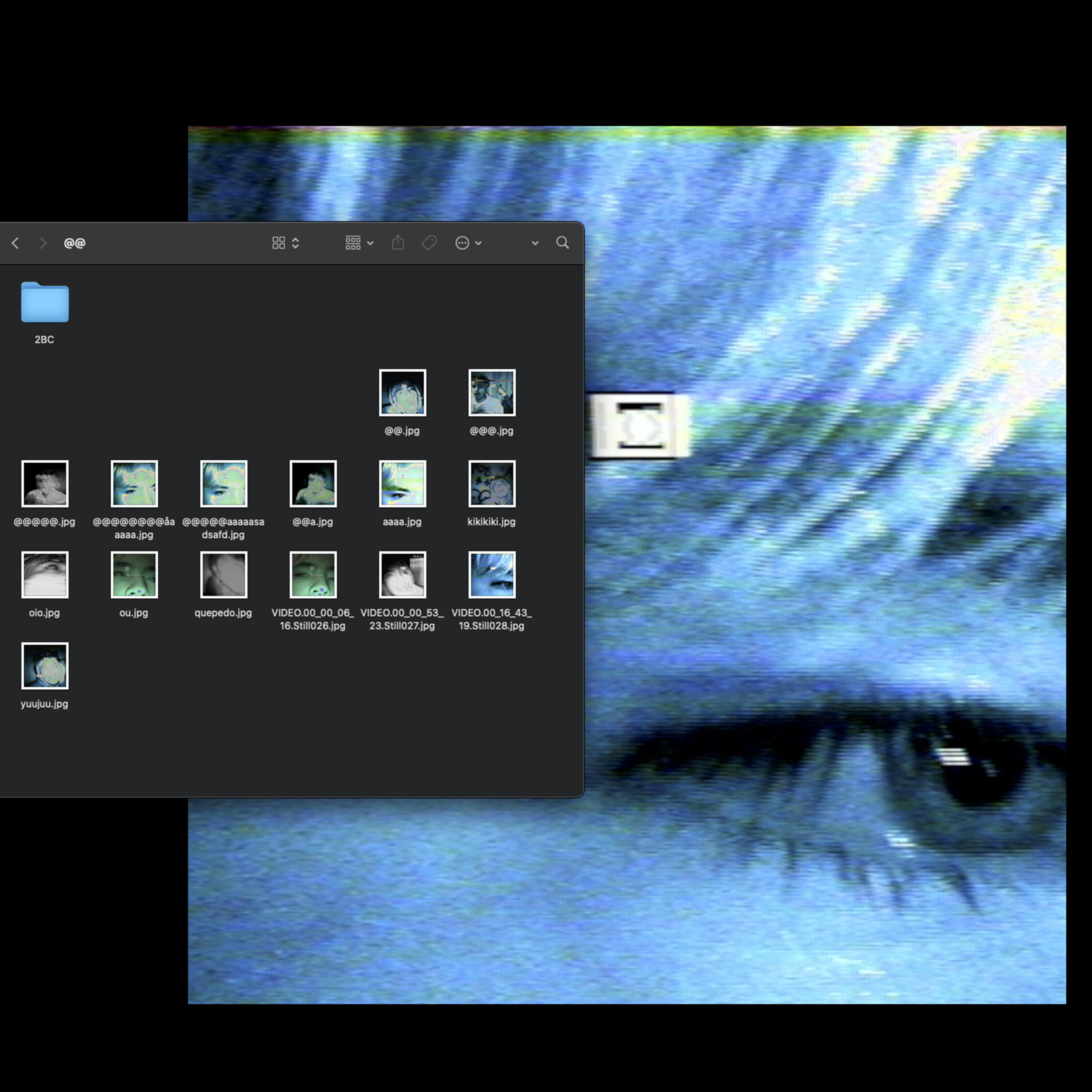Click the @@ window title
The width and height of the screenshot is (1092, 1092).
click(75, 243)
